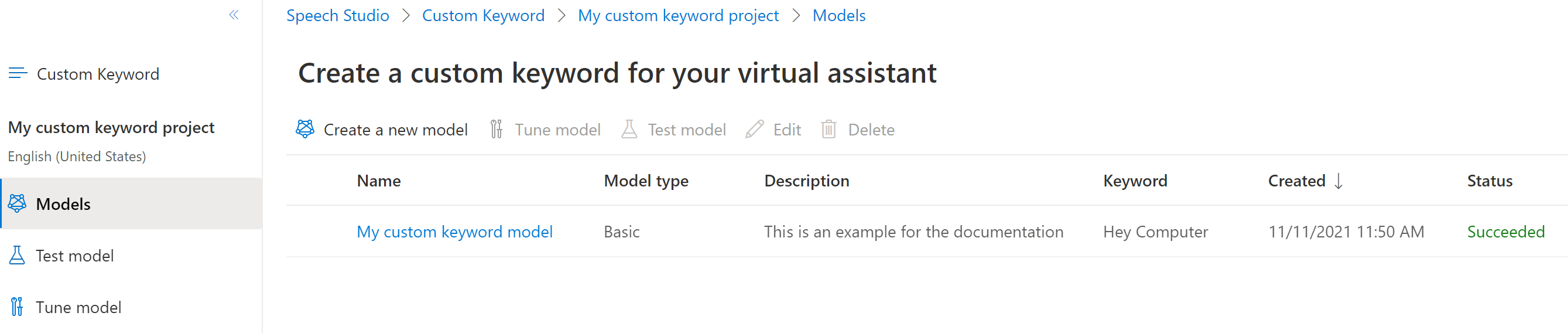Click the flask icon beside Test model in sidebar
Viewport: 1568px width, 333px height.
coord(17,256)
